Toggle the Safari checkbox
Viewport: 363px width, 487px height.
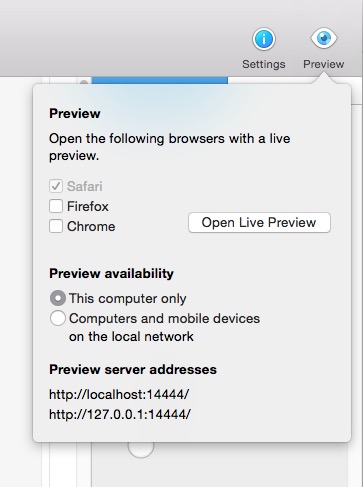click(x=56, y=186)
